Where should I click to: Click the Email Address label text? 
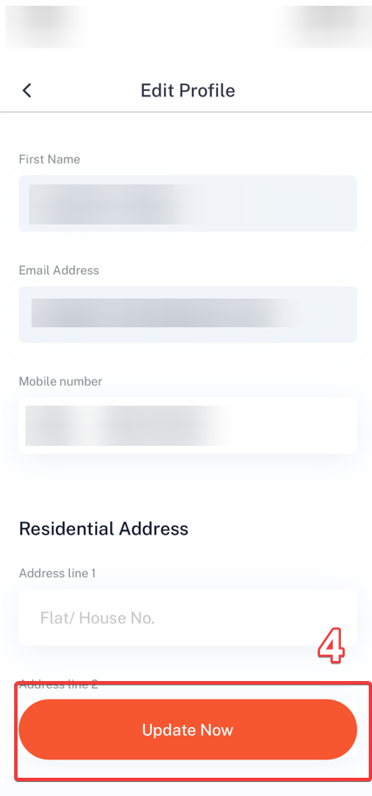pos(59,270)
